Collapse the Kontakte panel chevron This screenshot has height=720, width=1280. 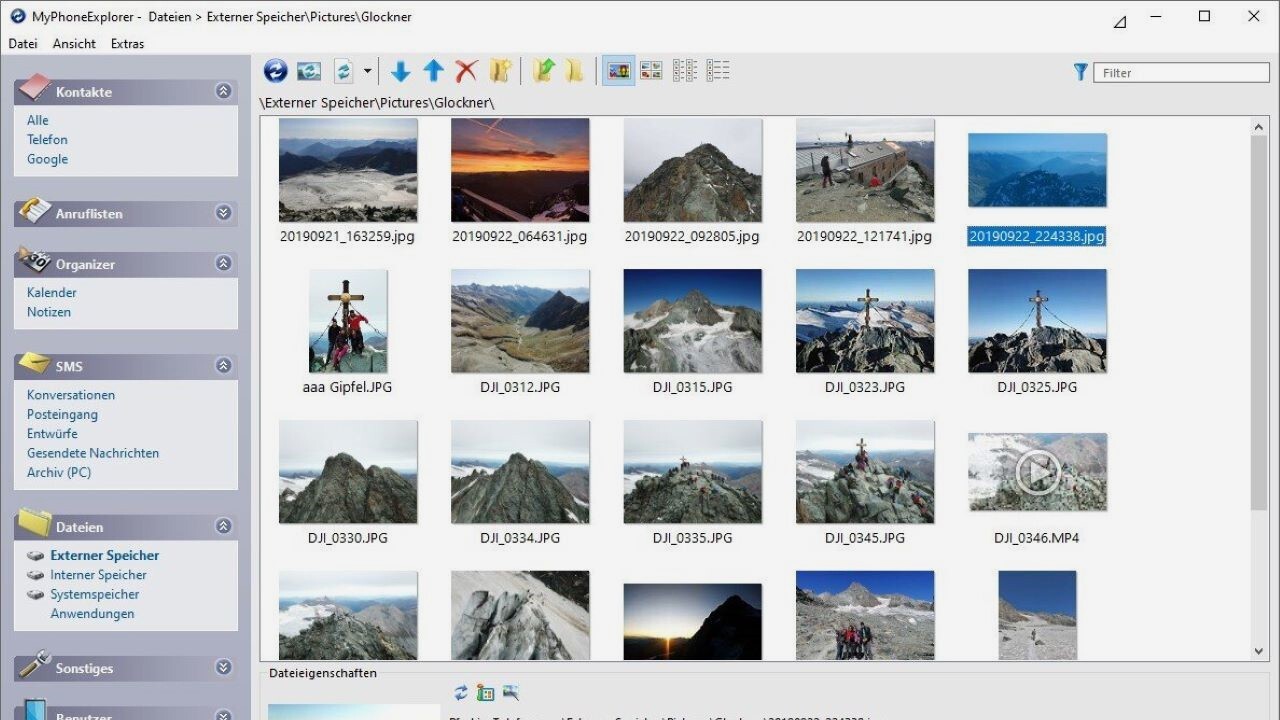tap(223, 89)
